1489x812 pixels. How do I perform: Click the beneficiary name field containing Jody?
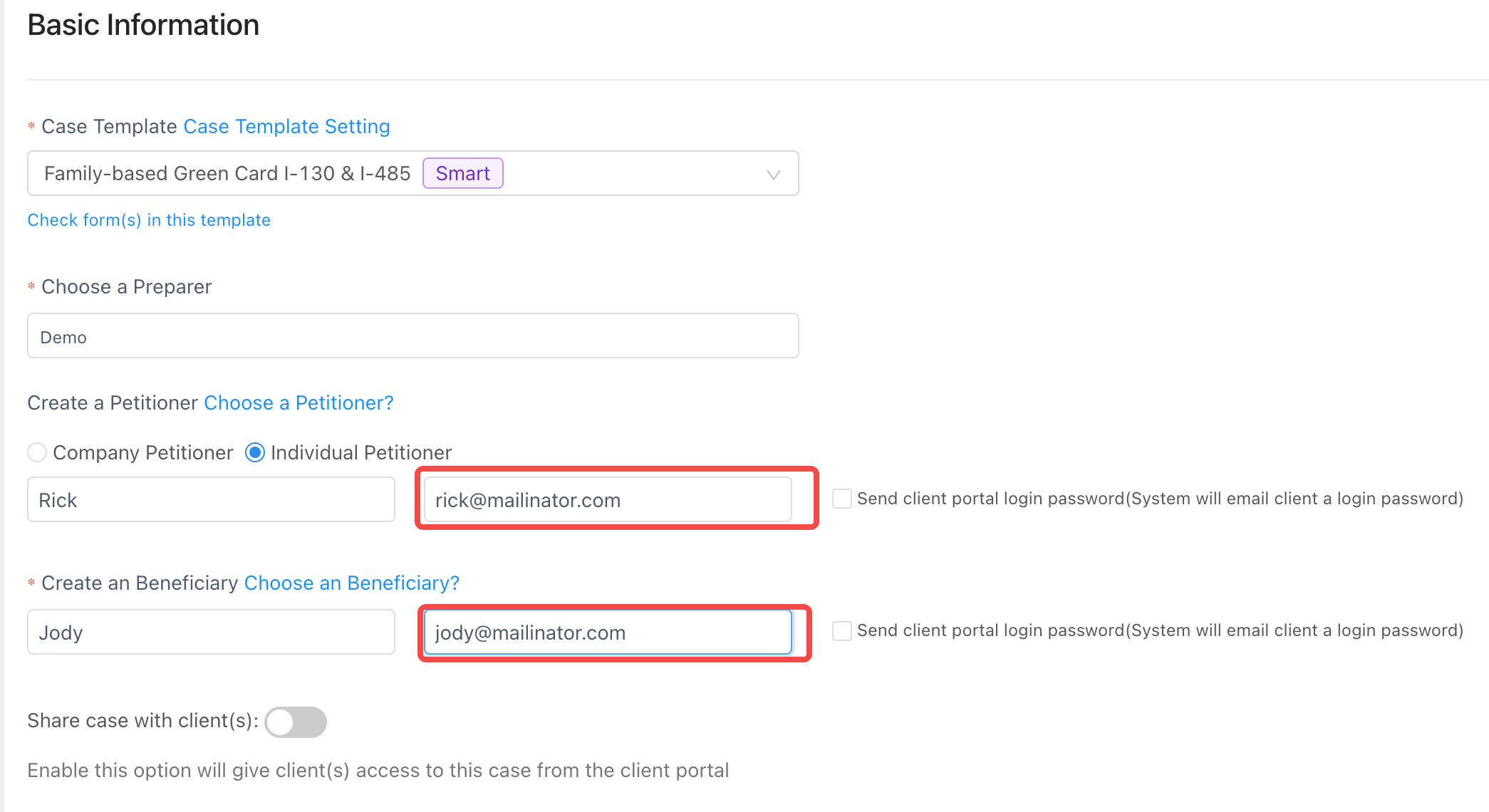pos(211,632)
